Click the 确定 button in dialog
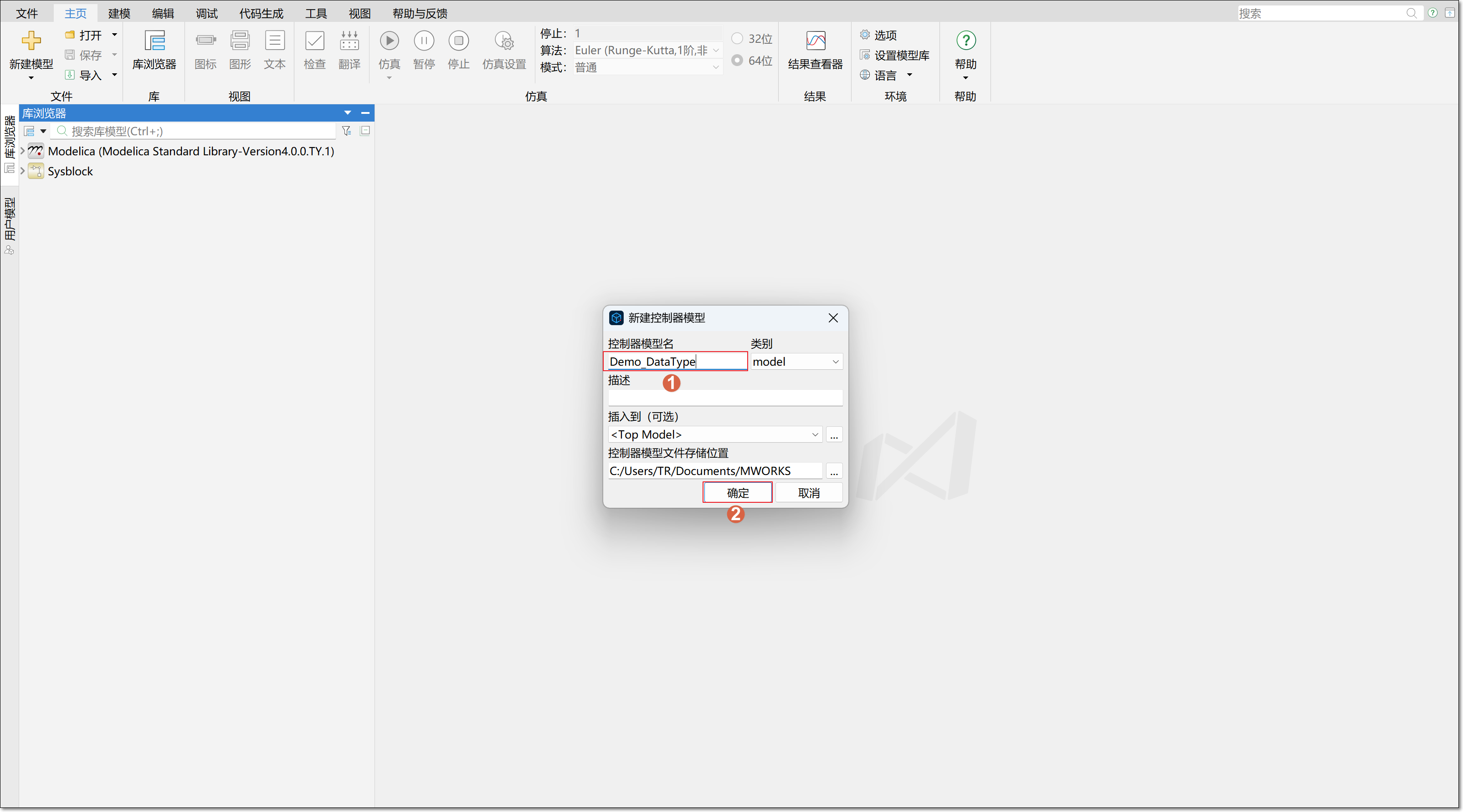 (x=737, y=492)
